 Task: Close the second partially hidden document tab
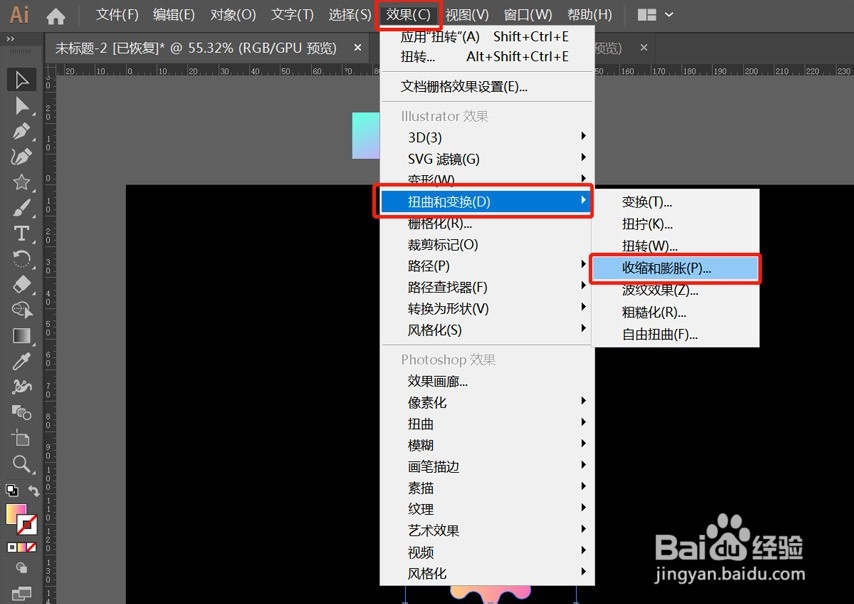[644, 47]
